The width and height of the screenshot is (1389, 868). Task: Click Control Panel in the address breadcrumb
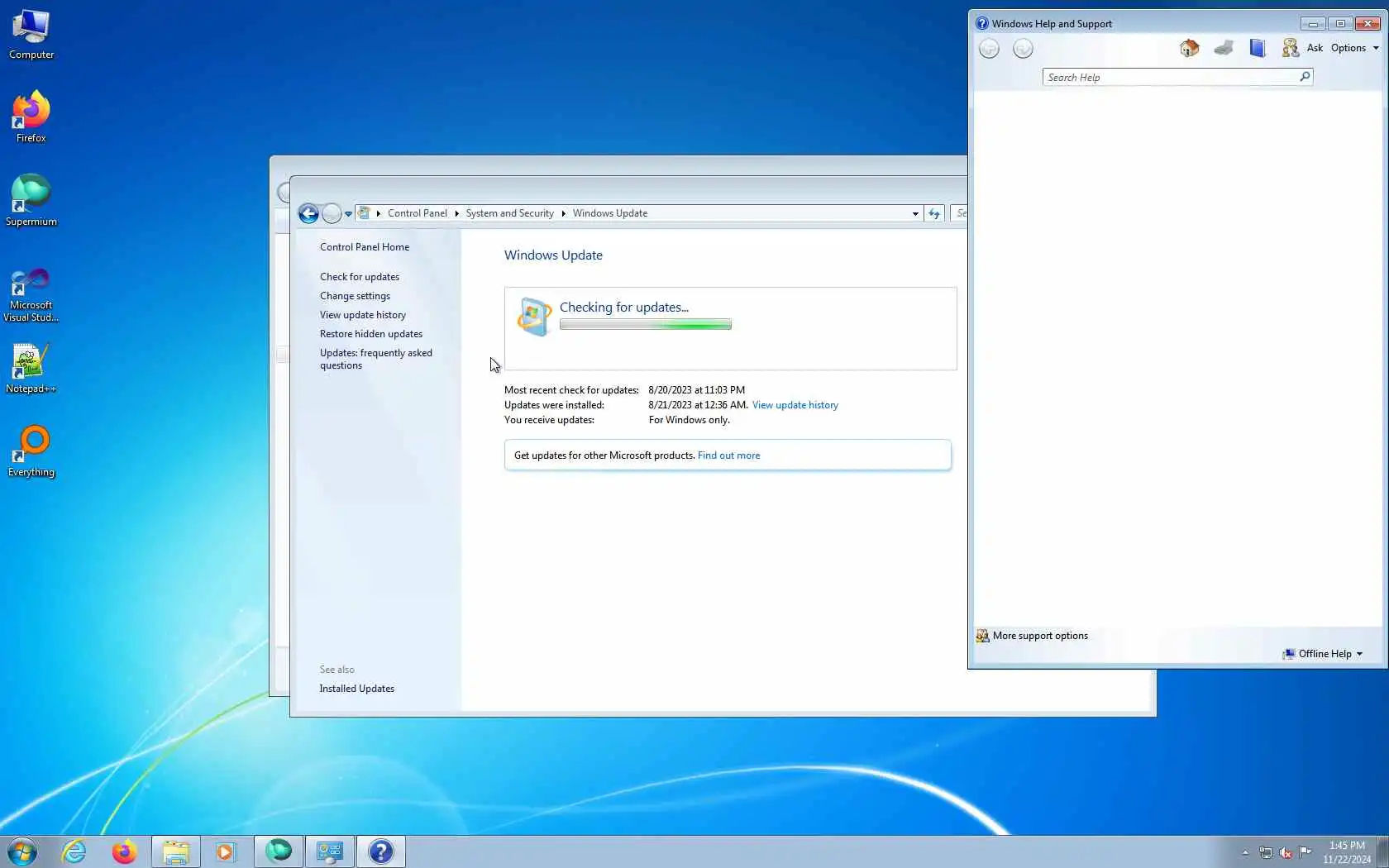(x=418, y=213)
